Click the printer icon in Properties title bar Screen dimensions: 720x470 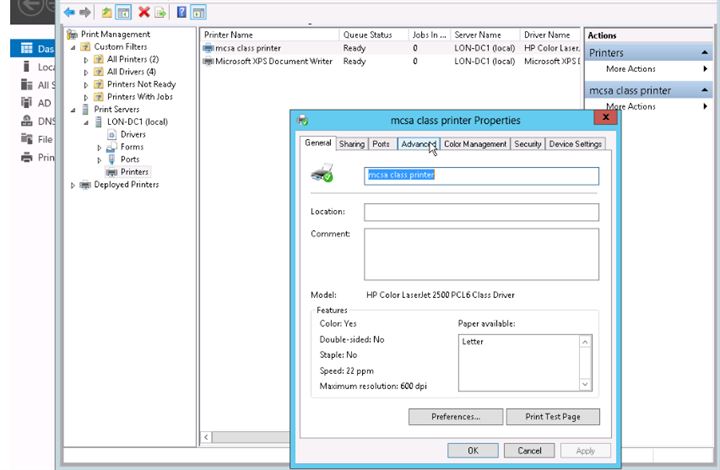(x=303, y=121)
